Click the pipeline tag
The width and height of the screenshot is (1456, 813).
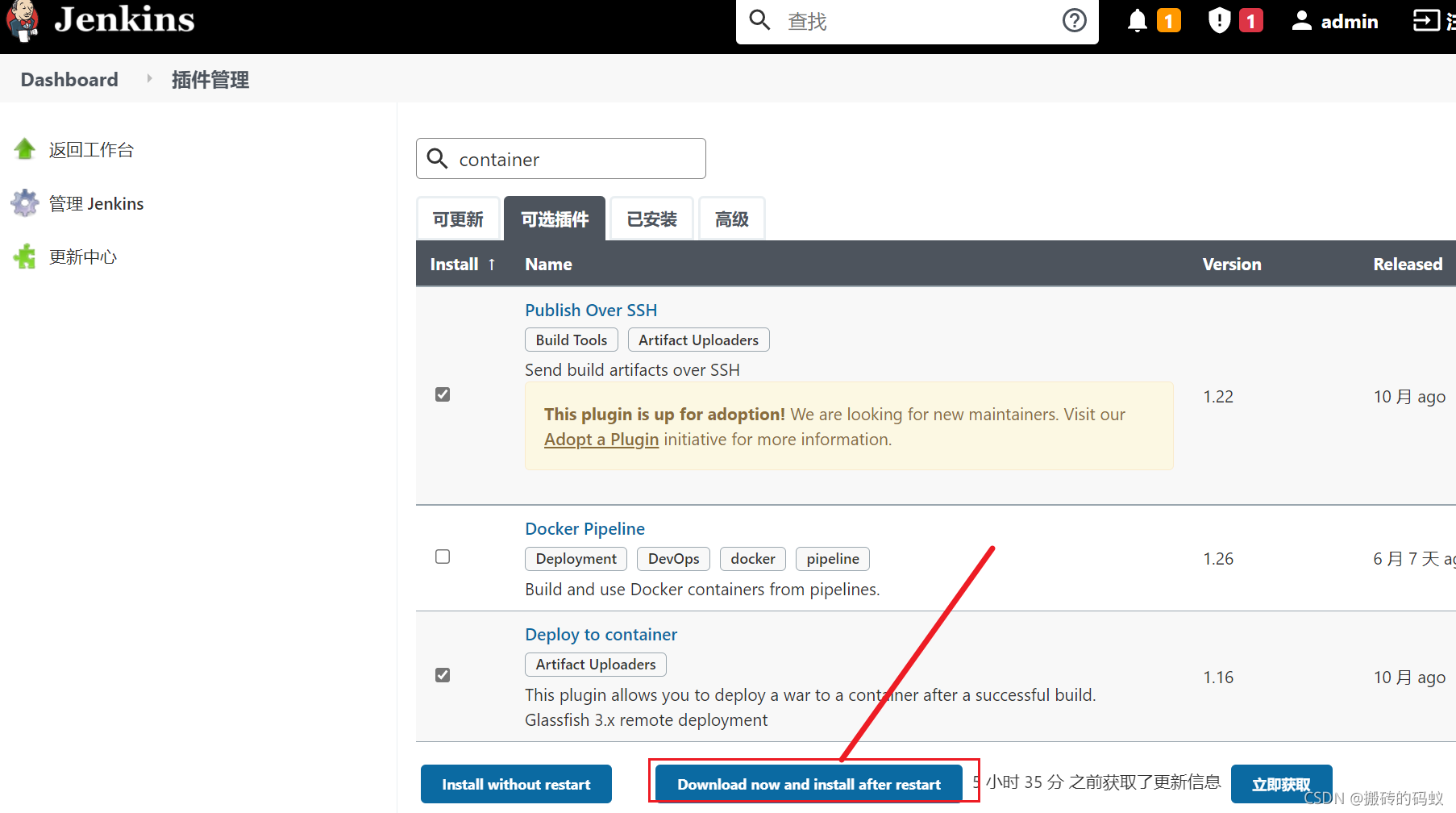click(x=833, y=558)
